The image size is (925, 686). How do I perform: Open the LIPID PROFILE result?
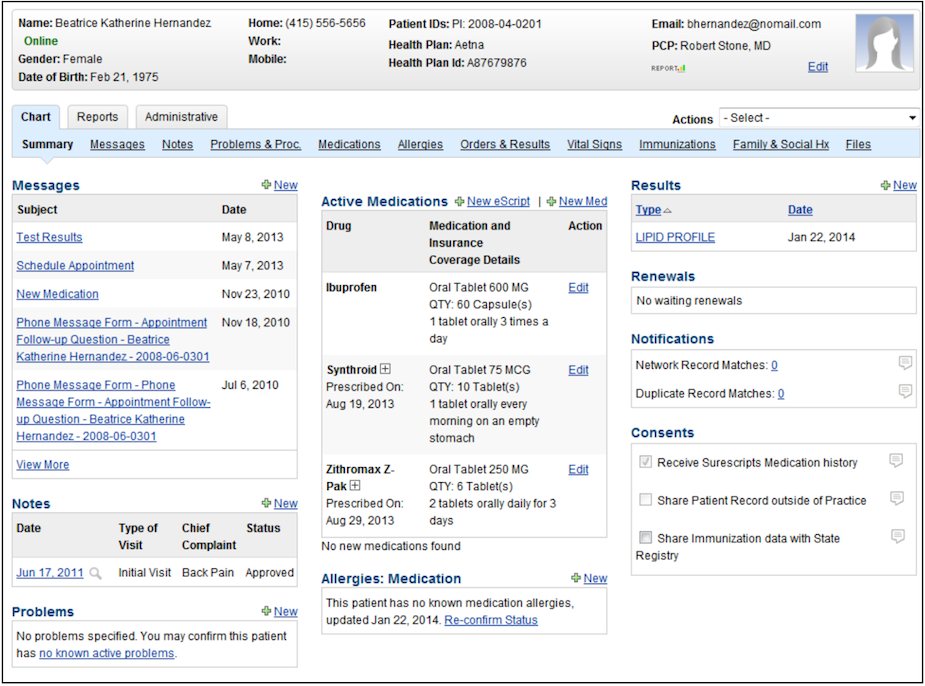point(675,237)
